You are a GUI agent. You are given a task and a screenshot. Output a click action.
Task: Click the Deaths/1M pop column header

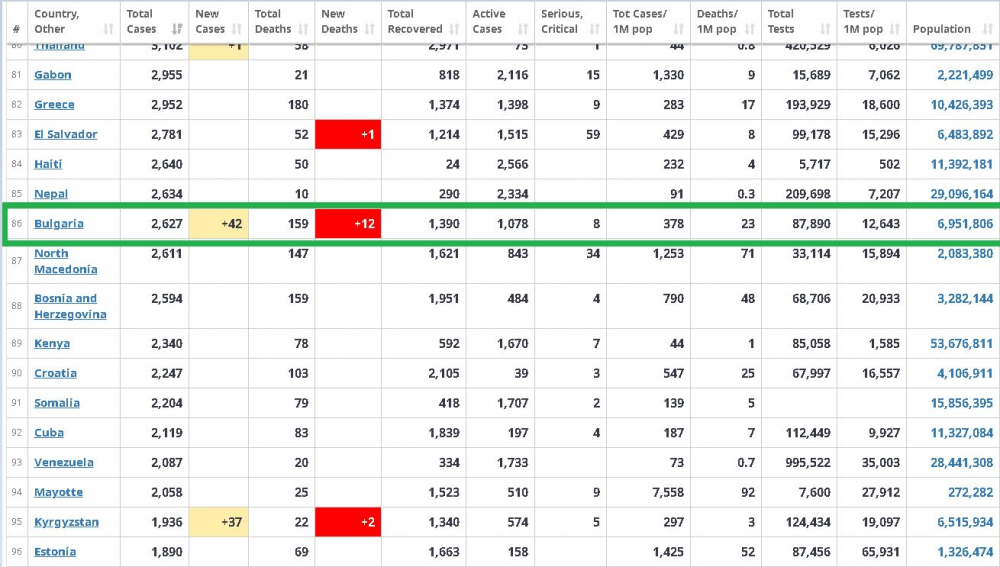726,22
